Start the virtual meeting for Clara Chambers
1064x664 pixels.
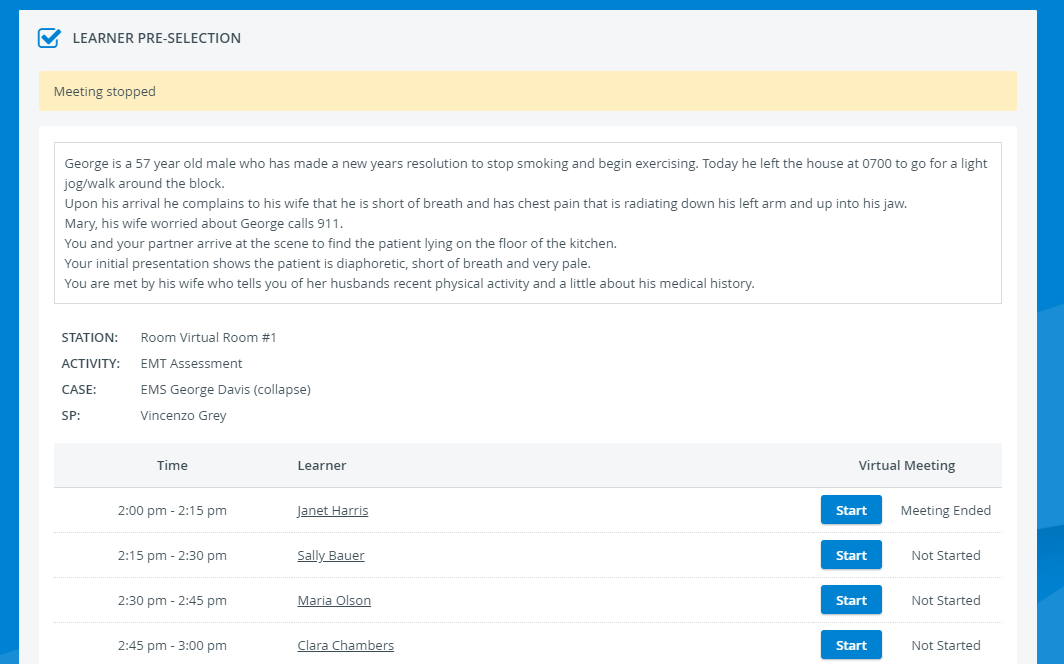click(x=851, y=645)
